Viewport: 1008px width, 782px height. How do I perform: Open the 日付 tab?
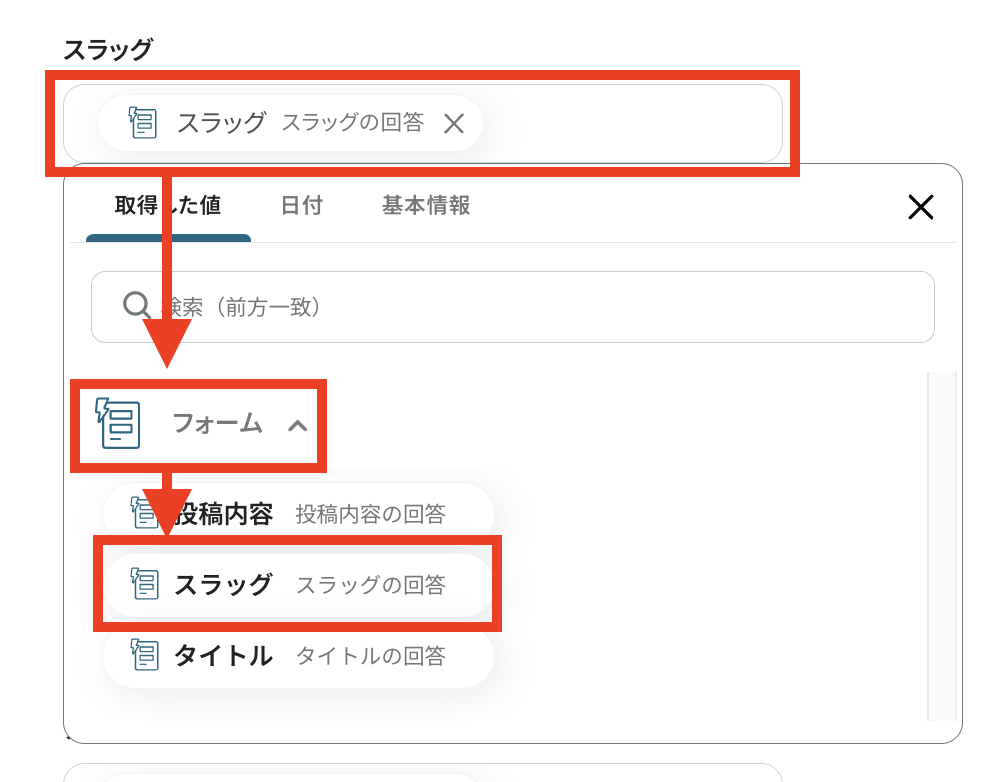(x=301, y=206)
